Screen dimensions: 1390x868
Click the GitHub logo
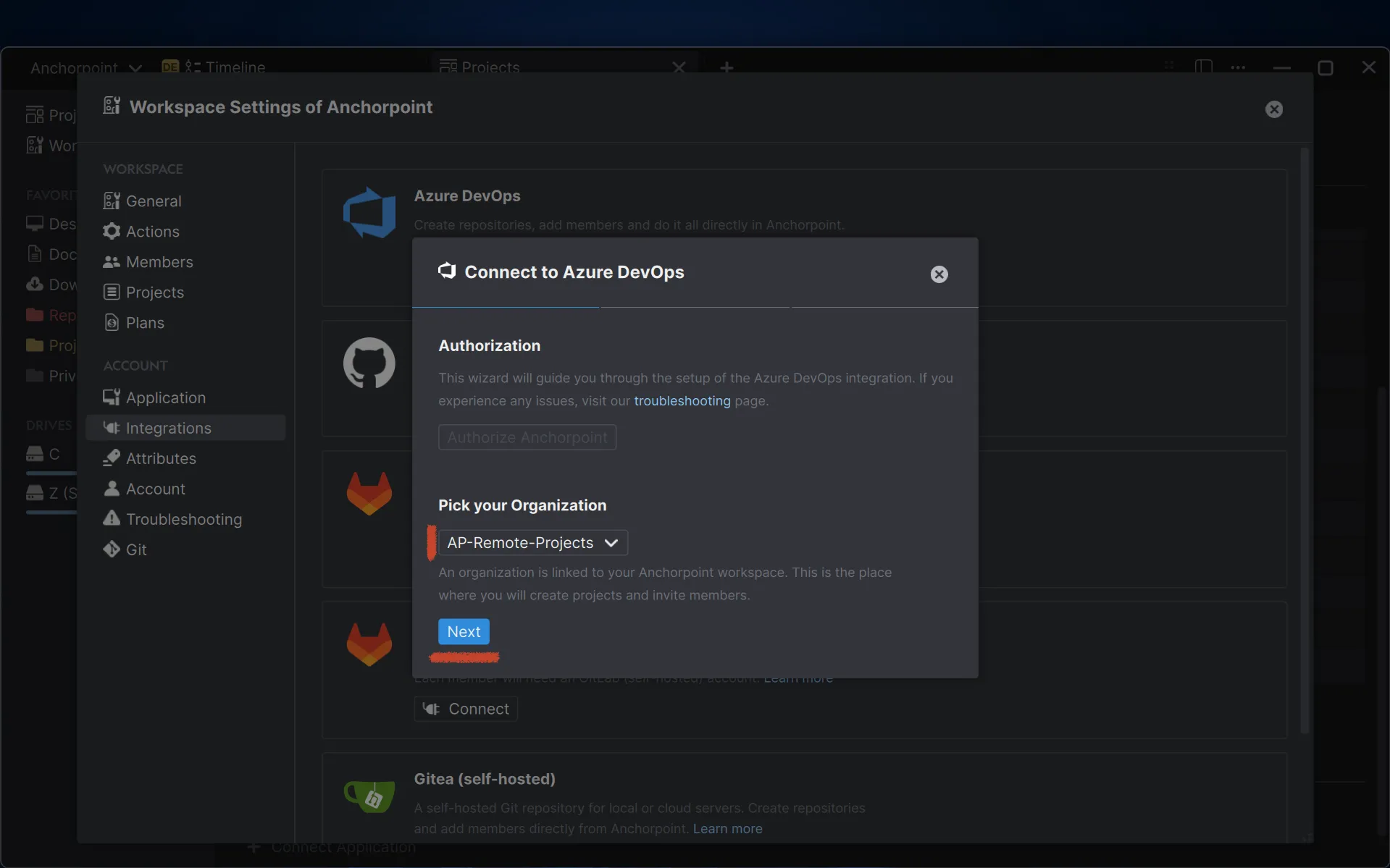[369, 363]
